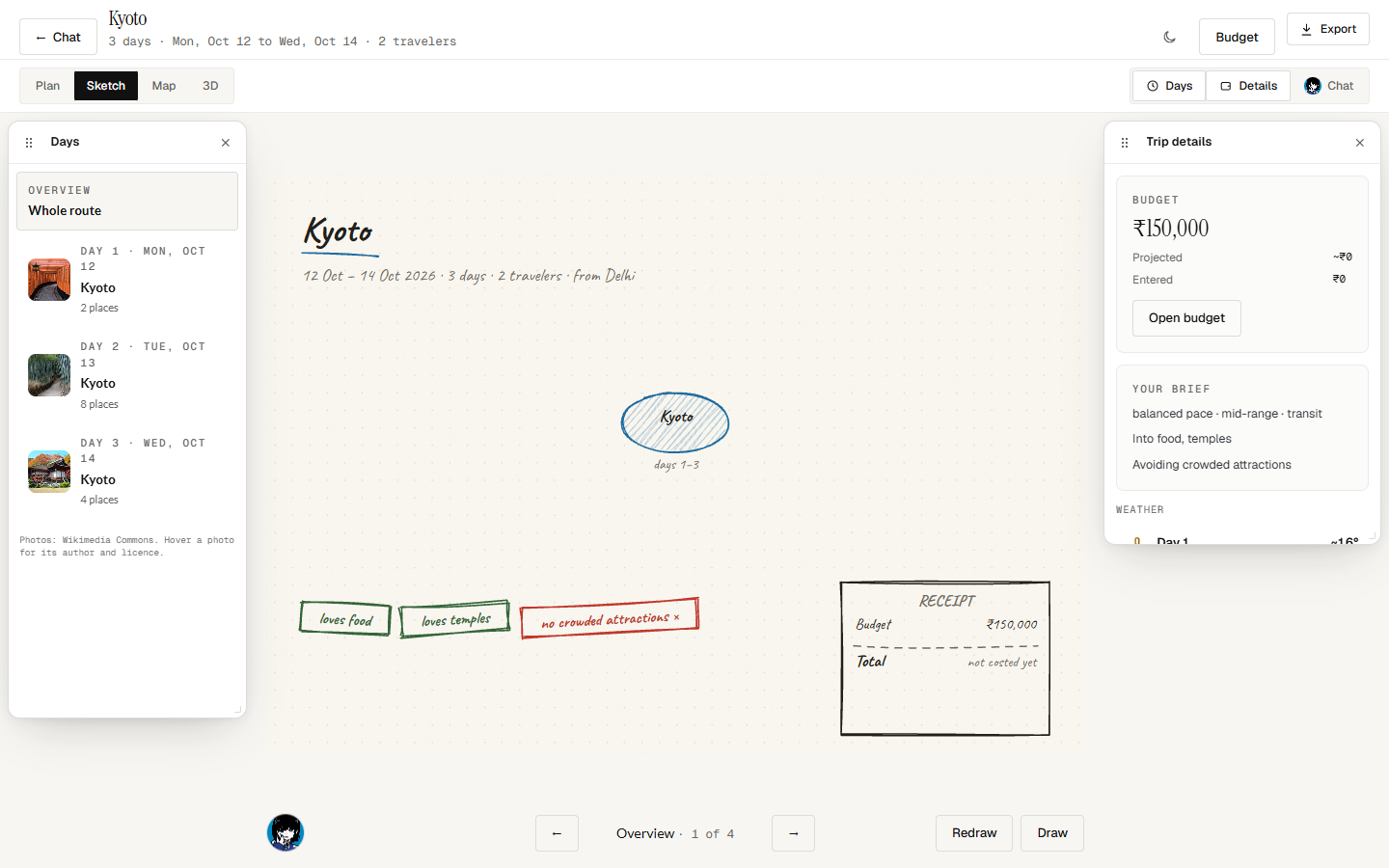Select Day 2 text '8 places'

99,404
